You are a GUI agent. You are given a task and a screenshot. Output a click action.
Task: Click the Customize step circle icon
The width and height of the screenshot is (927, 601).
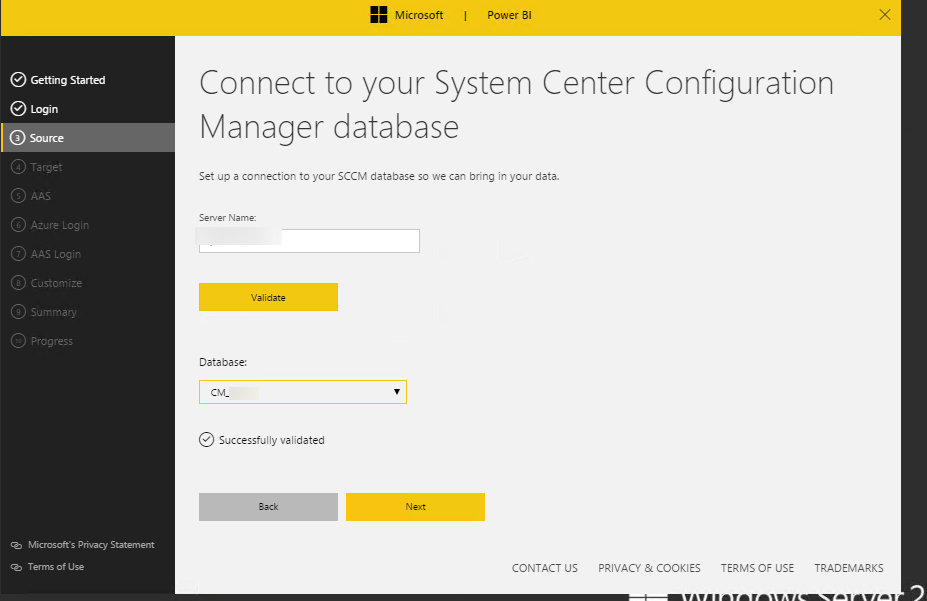pos(18,282)
